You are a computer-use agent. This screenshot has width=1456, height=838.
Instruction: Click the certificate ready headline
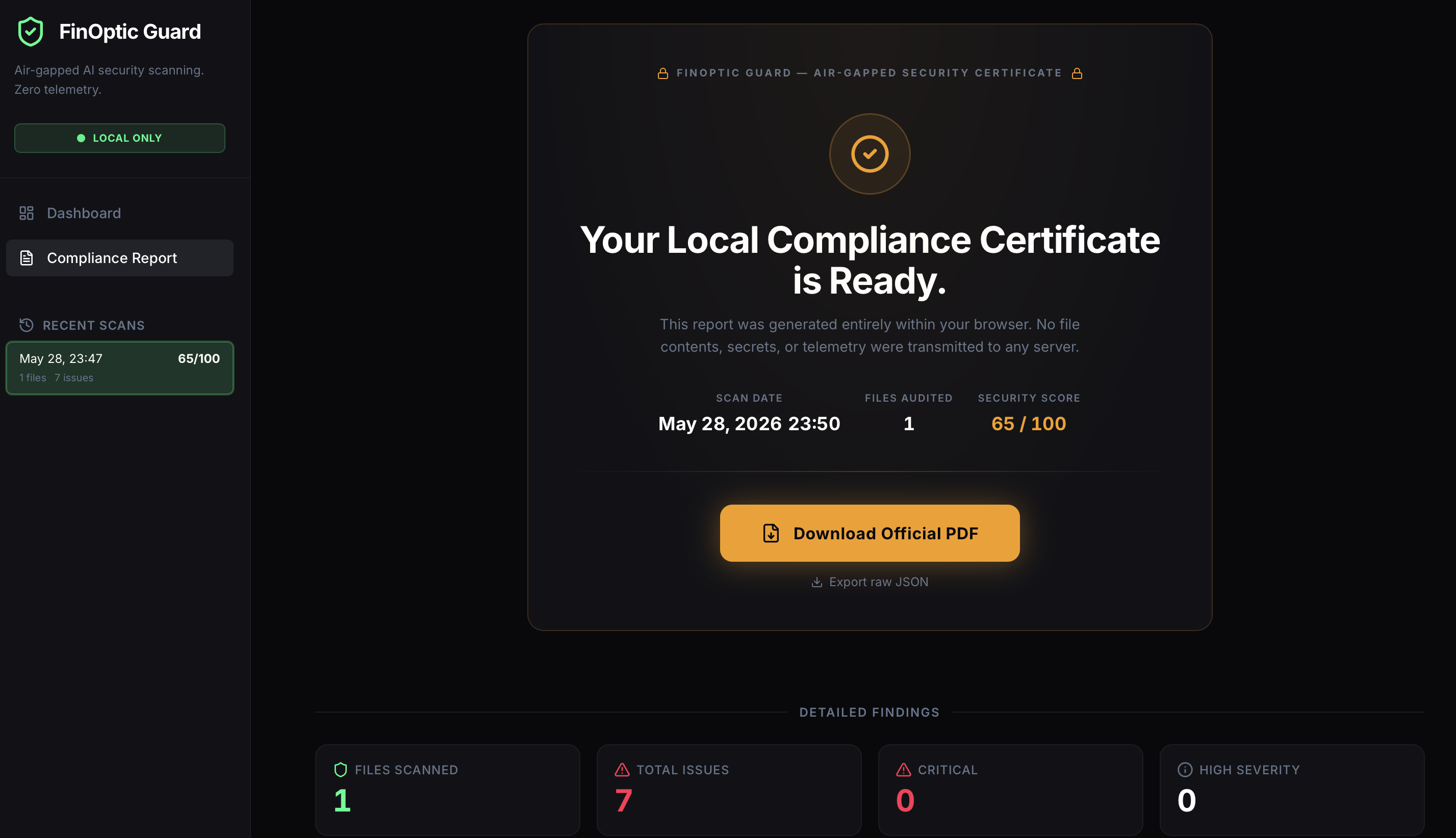pyautogui.click(x=870, y=259)
